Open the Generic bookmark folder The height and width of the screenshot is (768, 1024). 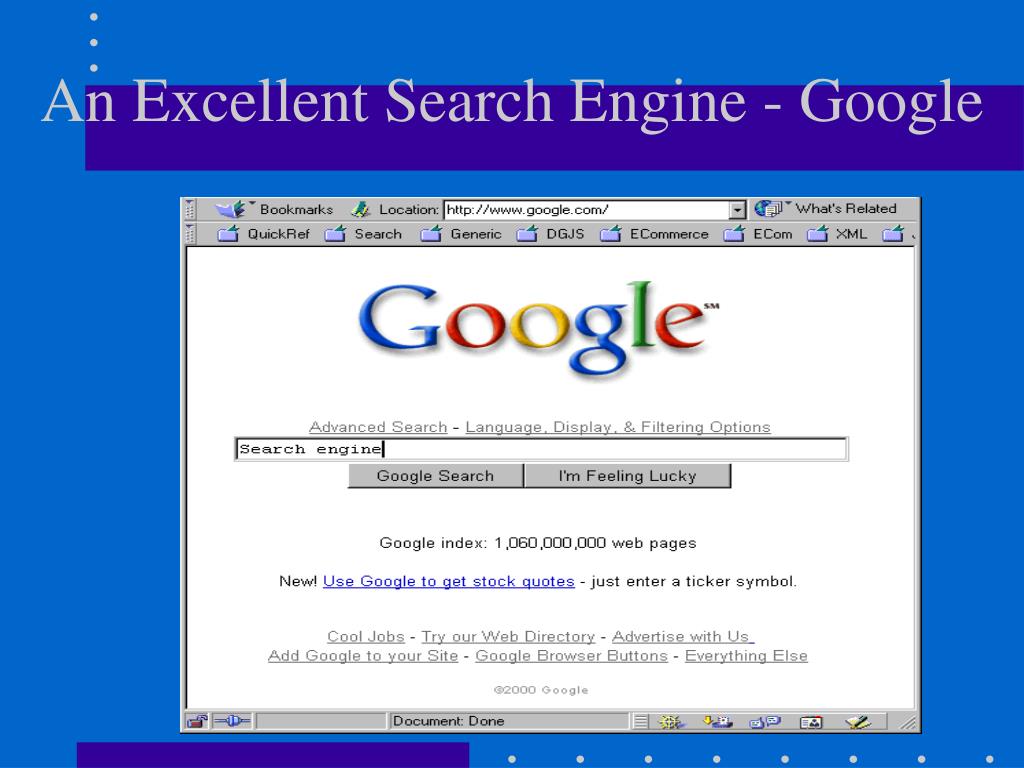coord(461,234)
